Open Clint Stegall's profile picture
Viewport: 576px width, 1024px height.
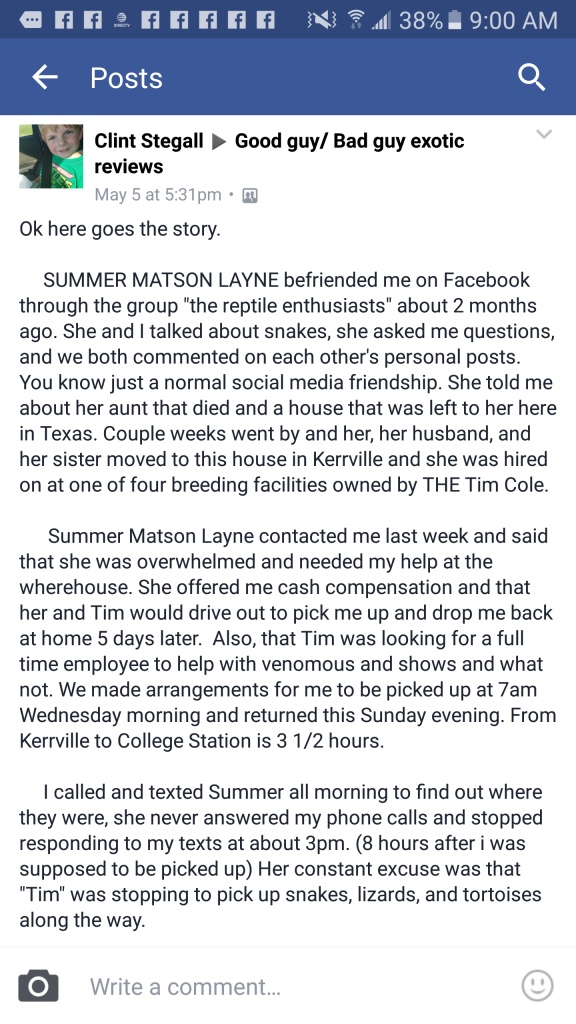pos(51,156)
